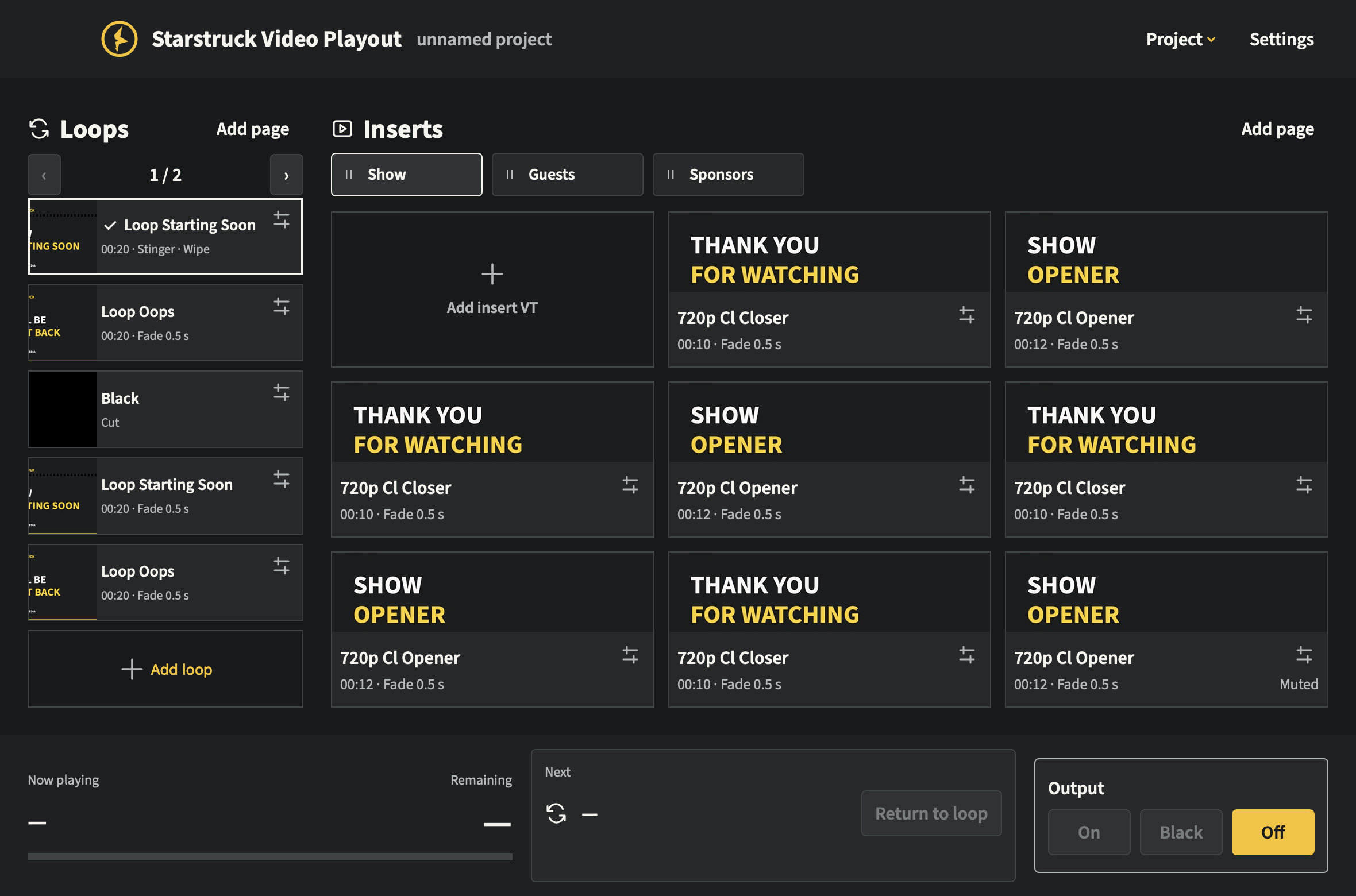This screenshot has width=1356, height=896.
Task: Click the Now playing progress bar
Action: point(270,856)
